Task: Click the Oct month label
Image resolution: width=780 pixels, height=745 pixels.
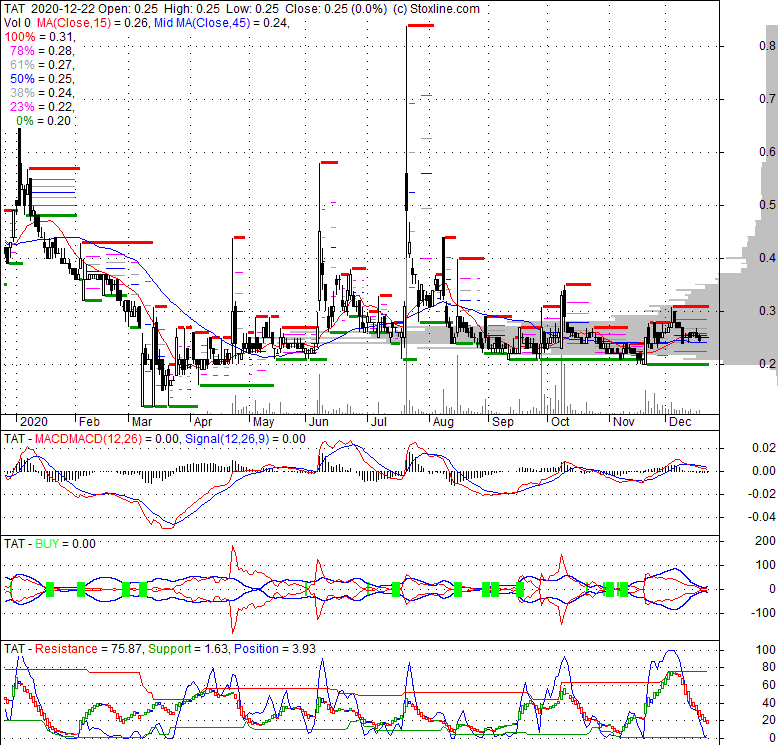Action: click(x=560, y=422)
